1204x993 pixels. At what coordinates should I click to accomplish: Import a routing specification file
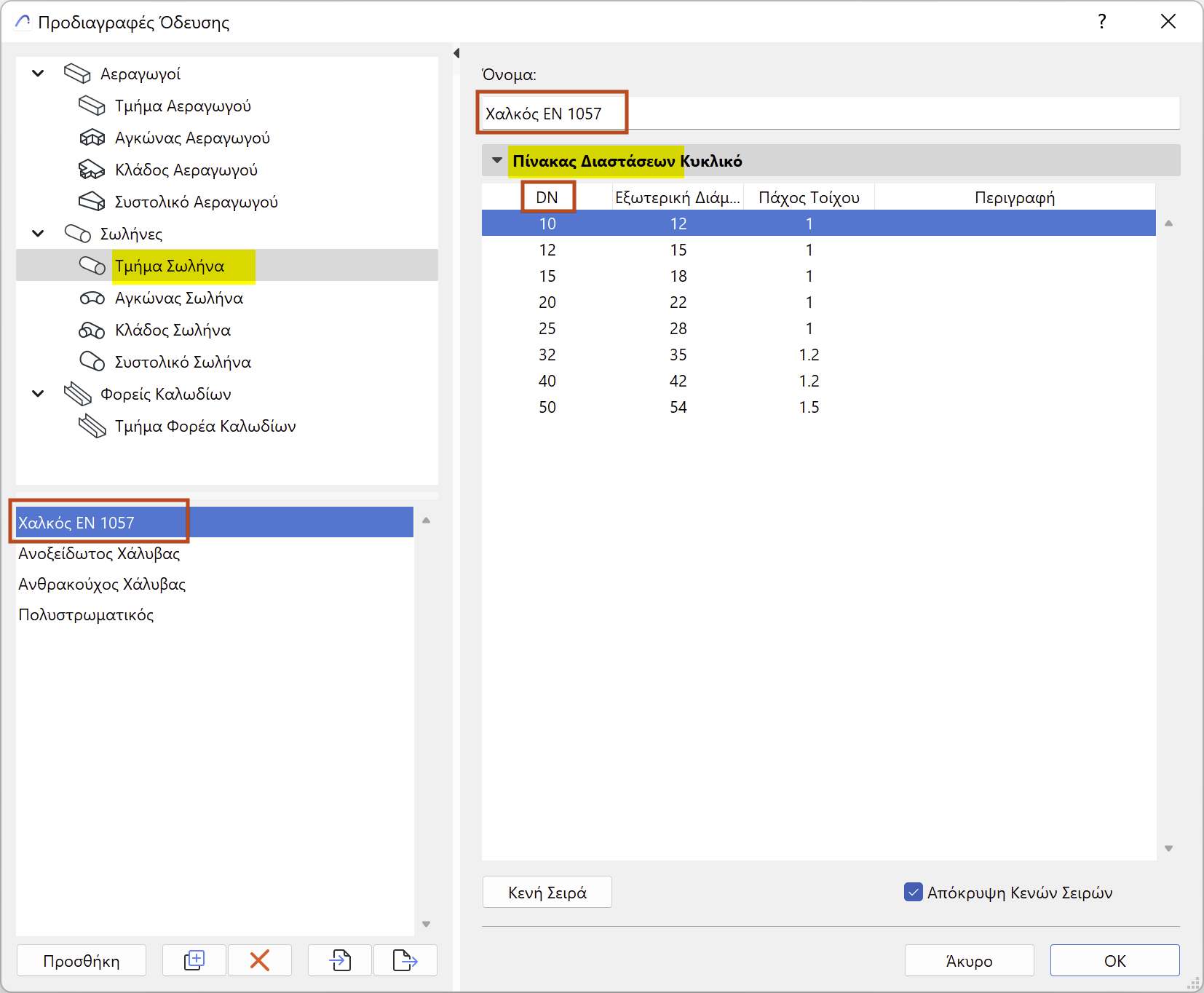(340, 960)
